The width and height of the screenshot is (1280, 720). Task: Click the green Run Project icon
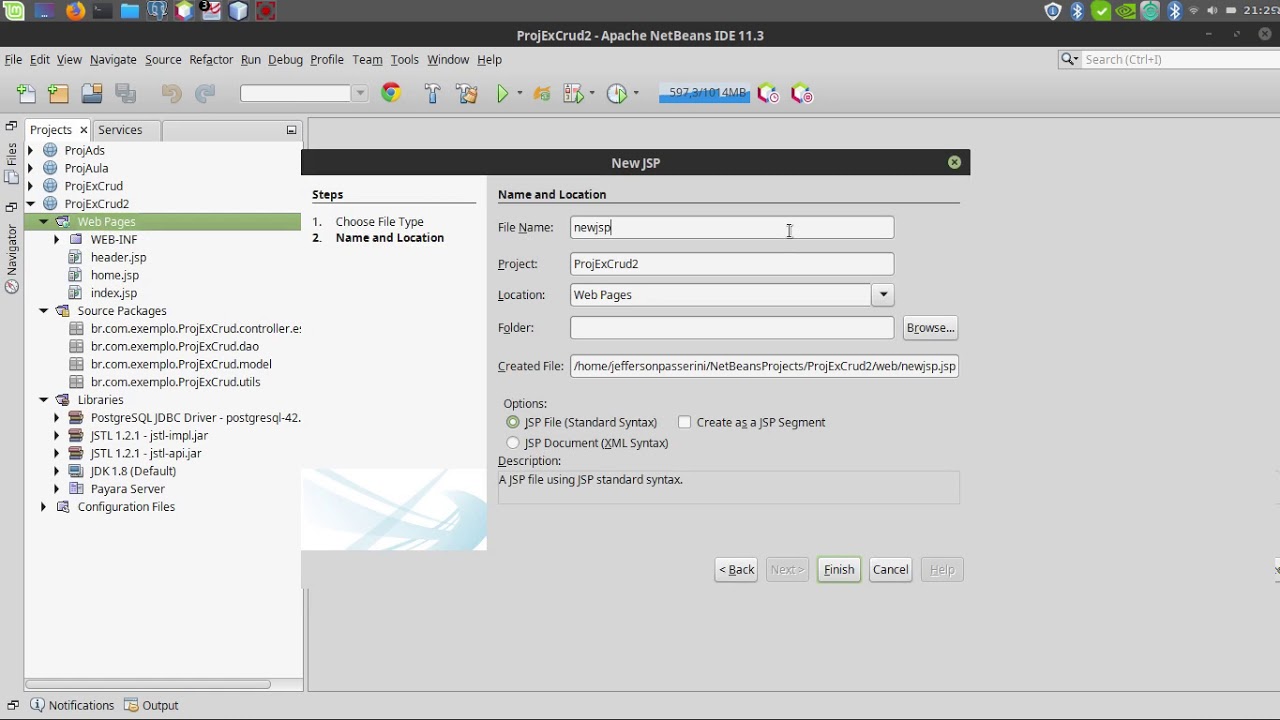tap(503, 94)
